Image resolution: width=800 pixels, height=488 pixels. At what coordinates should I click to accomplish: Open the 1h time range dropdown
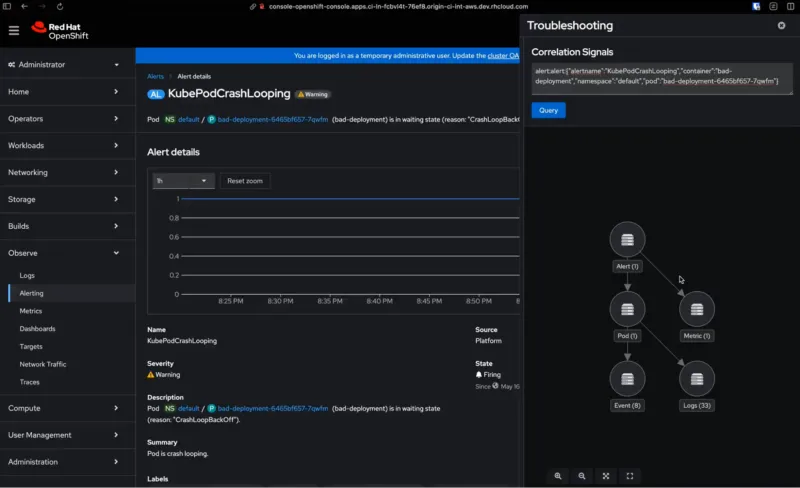coord(183,181)
